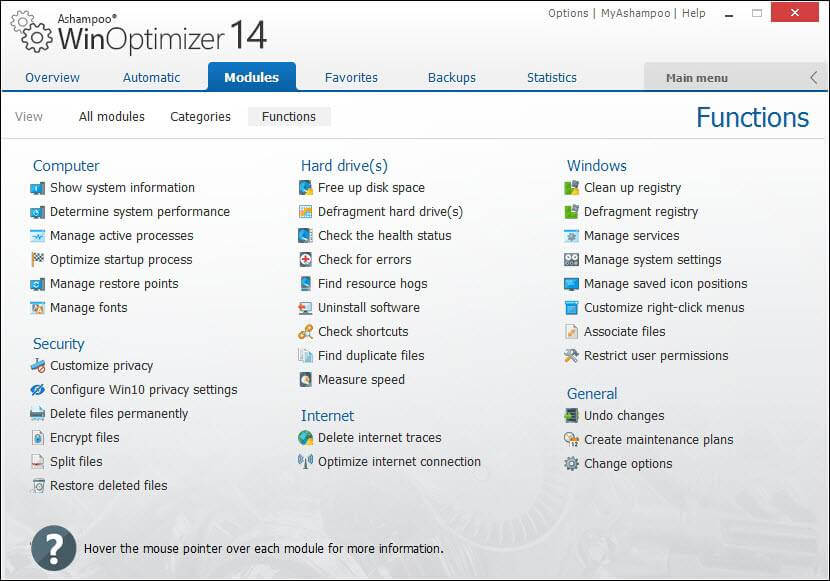This screenshot has width=830, height=581.
Task: Click the Find duplicate files icon
Action: [x=305, y=356]
